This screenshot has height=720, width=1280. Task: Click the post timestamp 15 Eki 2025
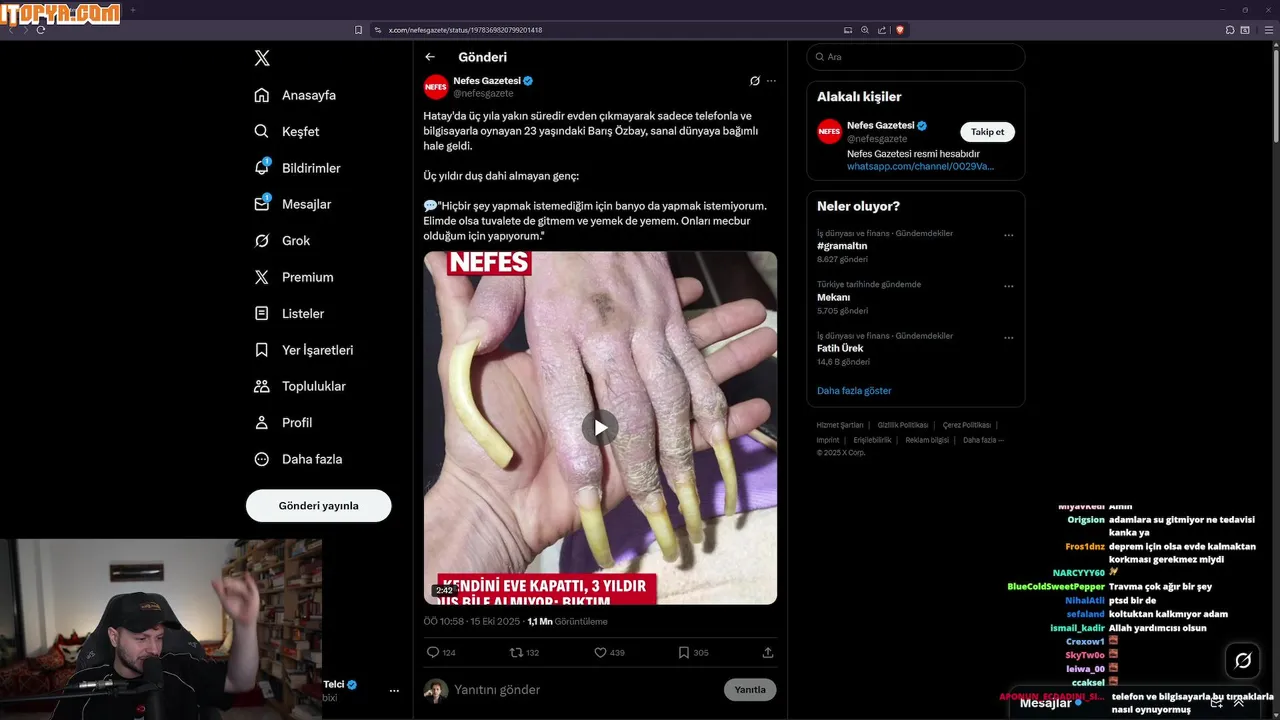[x=496, y=622]
